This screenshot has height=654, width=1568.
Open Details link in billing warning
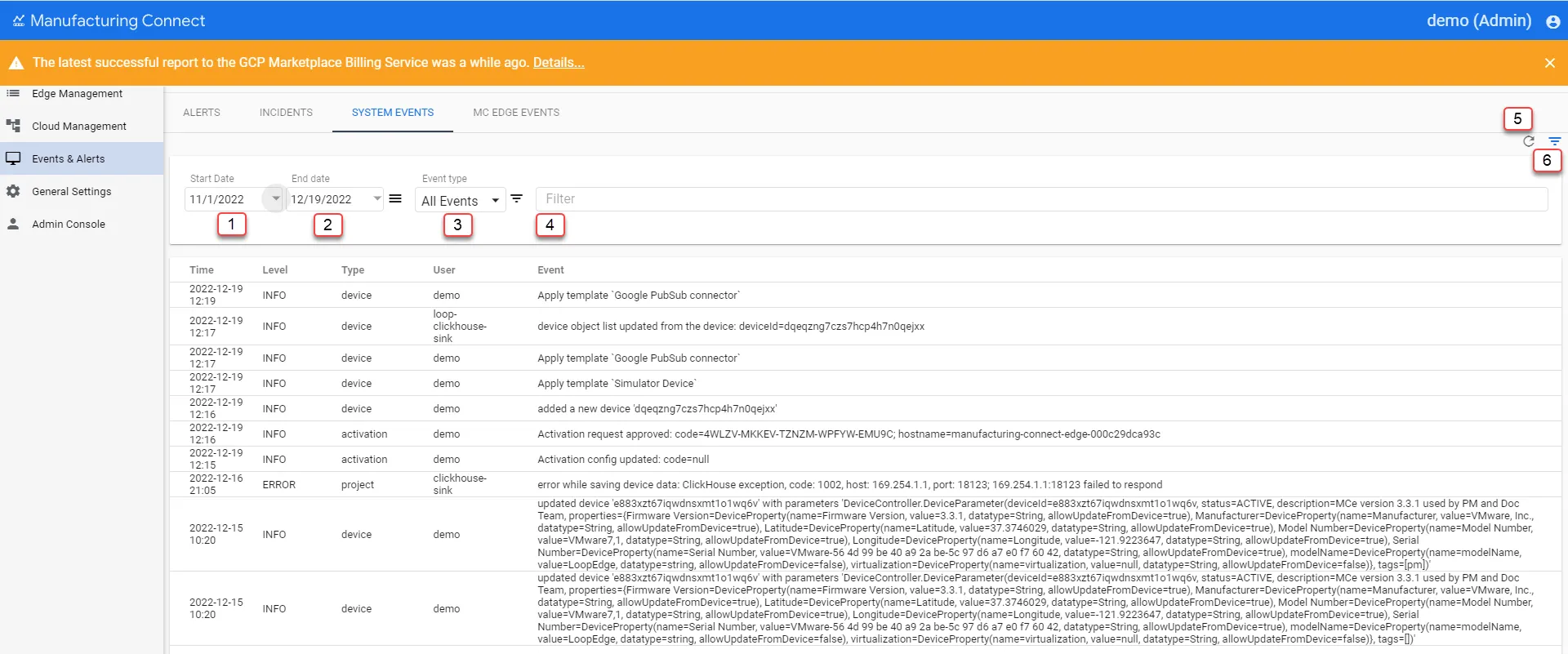coord(559,63)
